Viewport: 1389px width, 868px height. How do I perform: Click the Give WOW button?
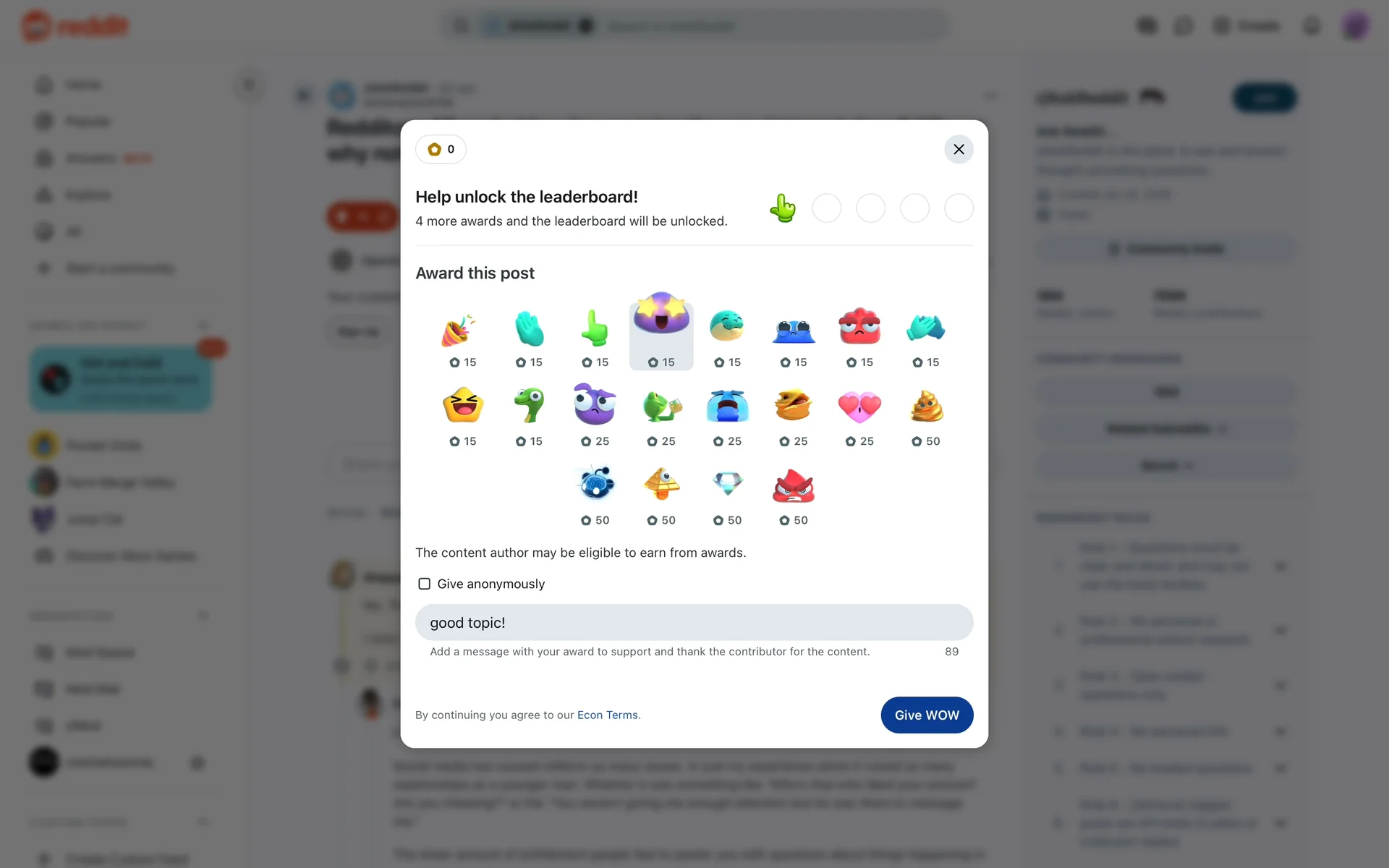pyautogui.click(x=927, y=715)
